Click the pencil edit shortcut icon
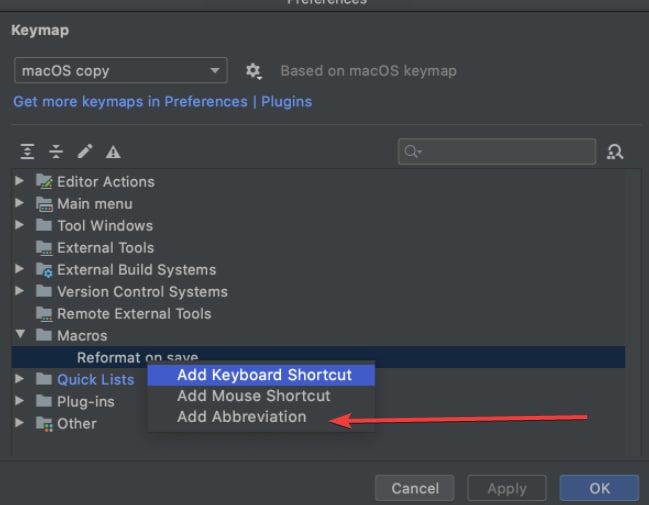 [x=85, y=152]
